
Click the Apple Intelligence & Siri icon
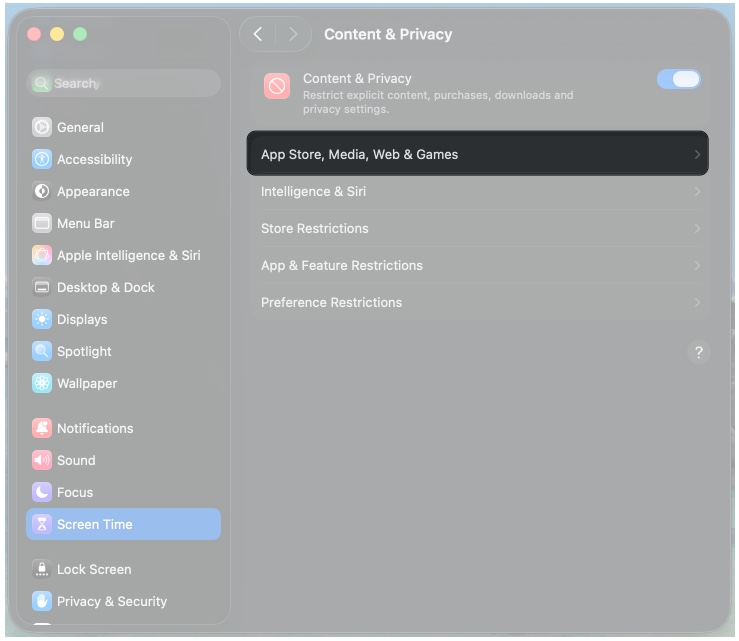pos(41,255)
